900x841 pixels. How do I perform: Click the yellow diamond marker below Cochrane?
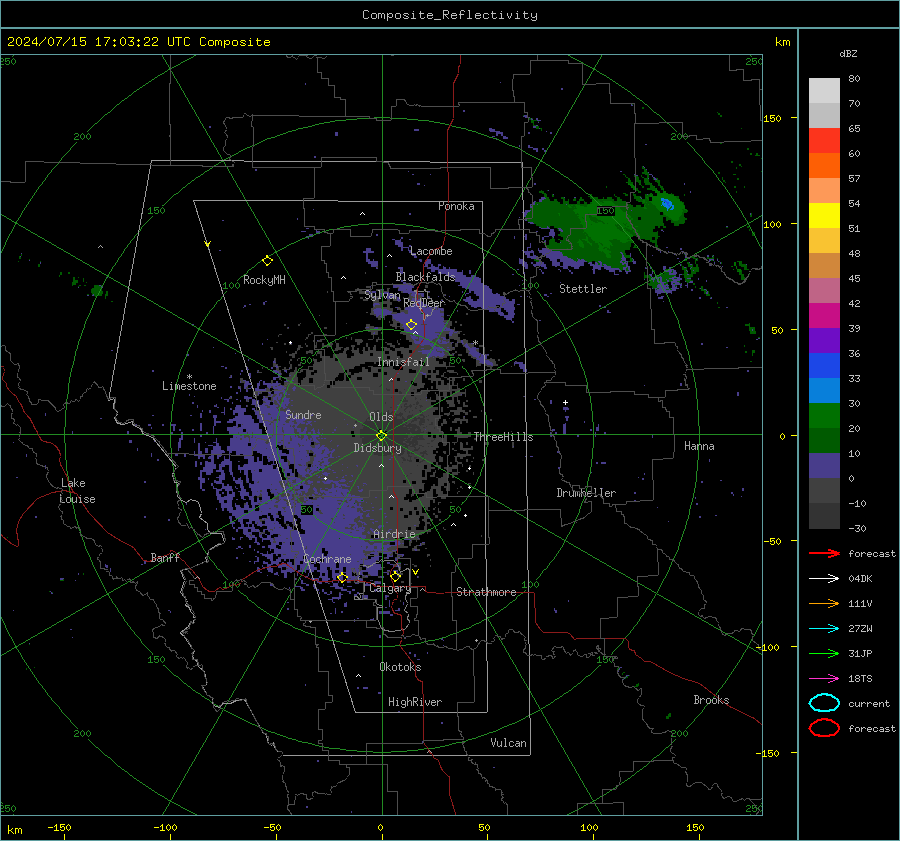pos(342,577)
